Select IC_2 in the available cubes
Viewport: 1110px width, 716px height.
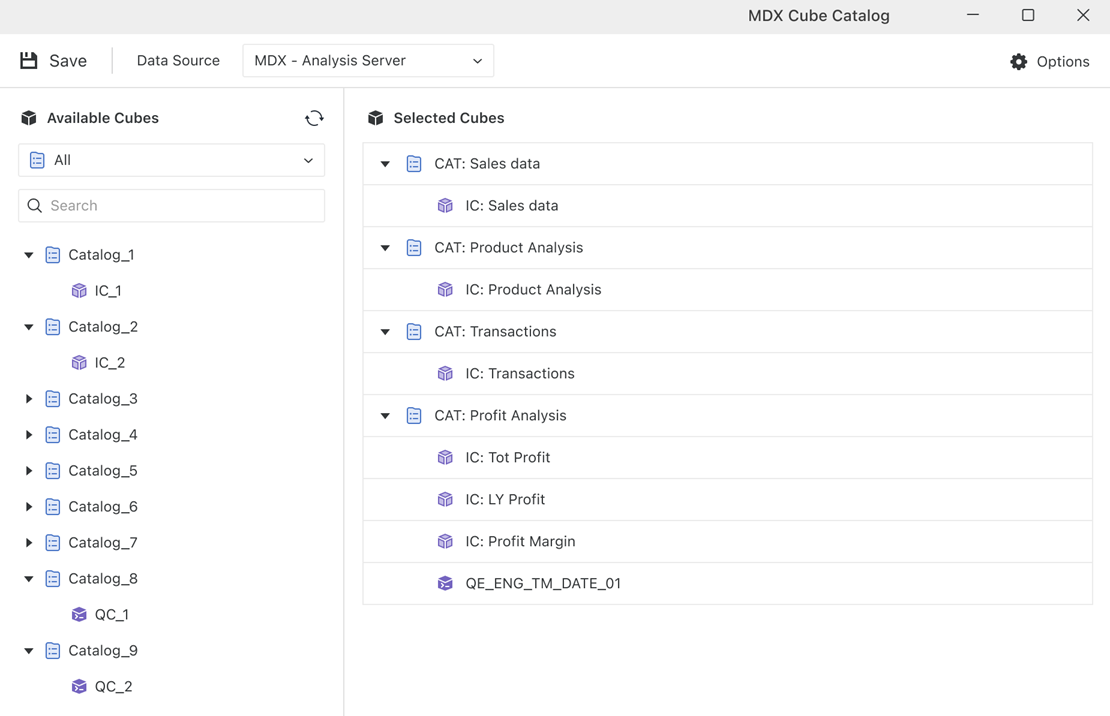click(x=110, y=363)
